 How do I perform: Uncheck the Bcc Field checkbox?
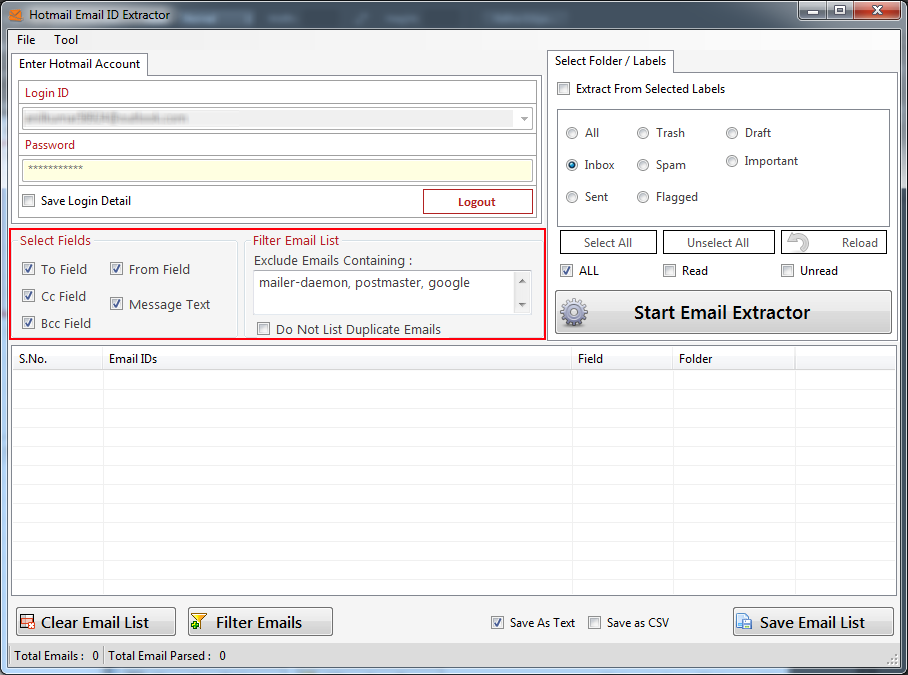(28, 322)
